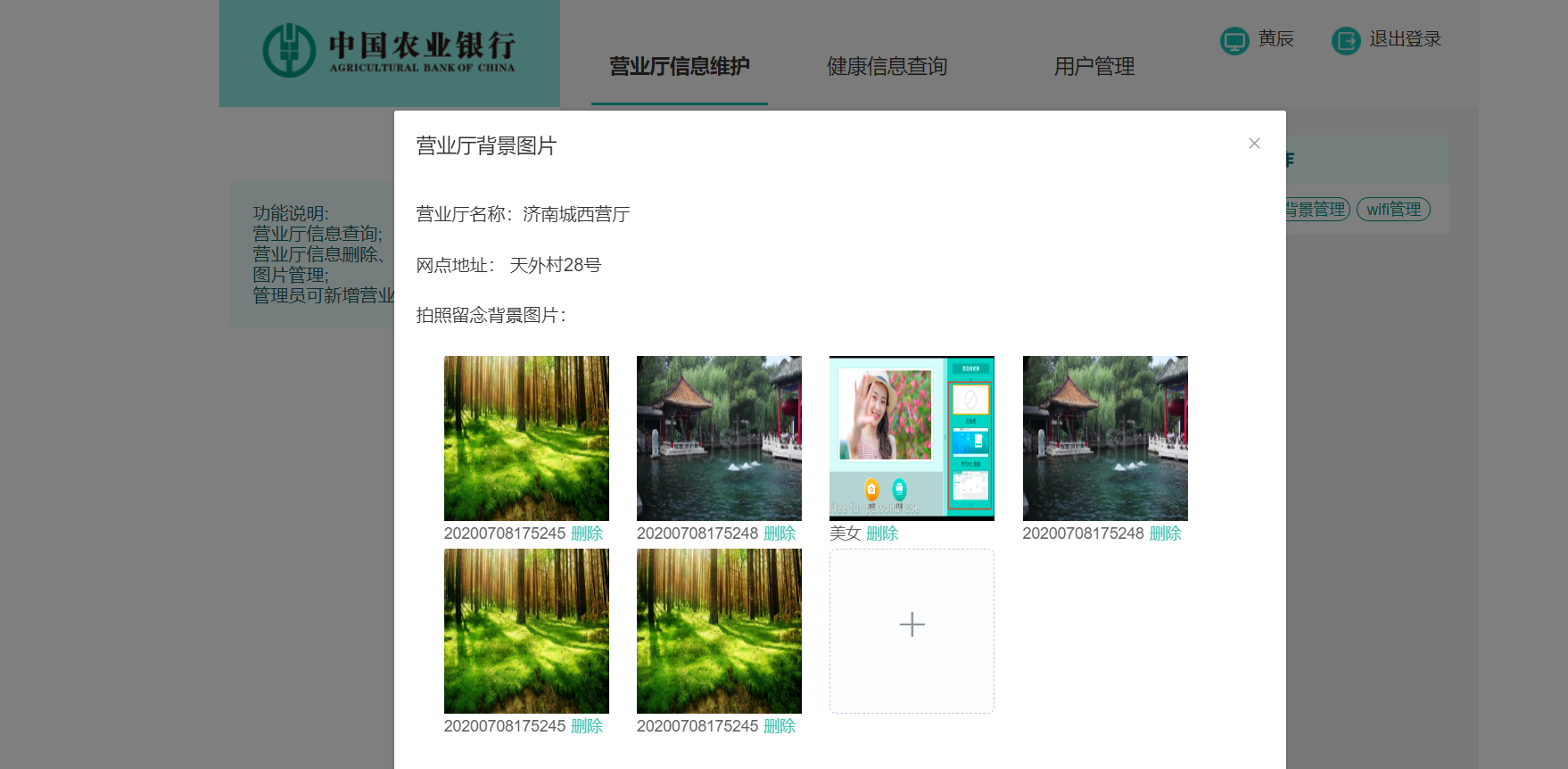Click the 营业厅背景图片 dialog title

[x=486, y=145]
